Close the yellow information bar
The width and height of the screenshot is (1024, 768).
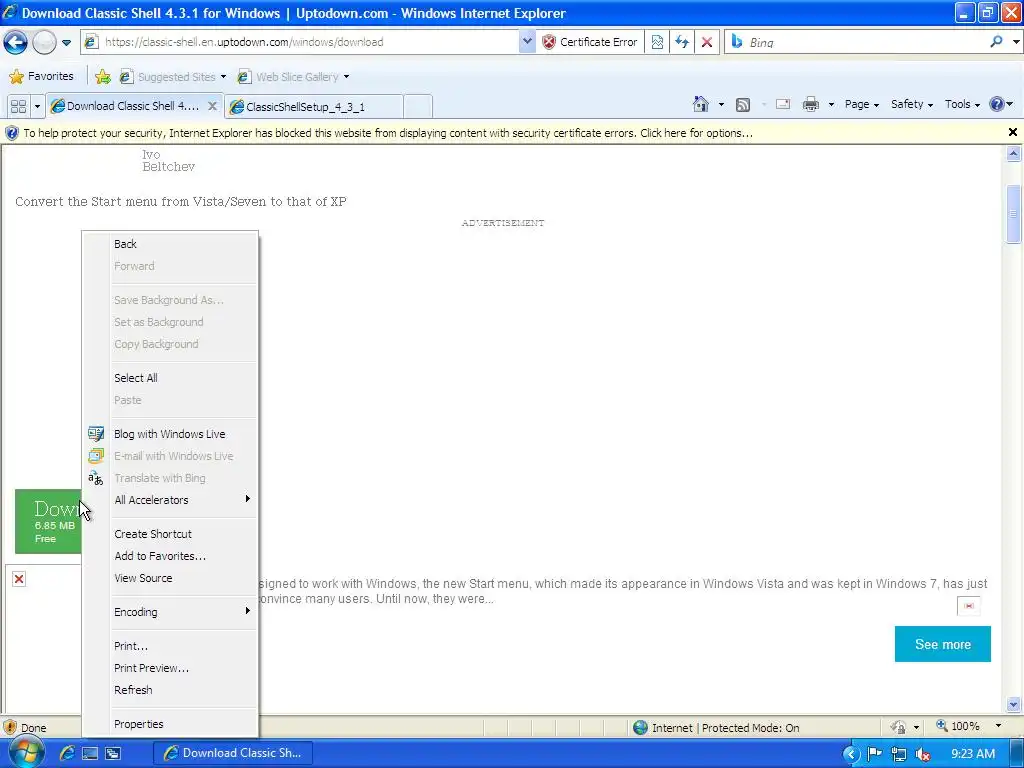1012,133
